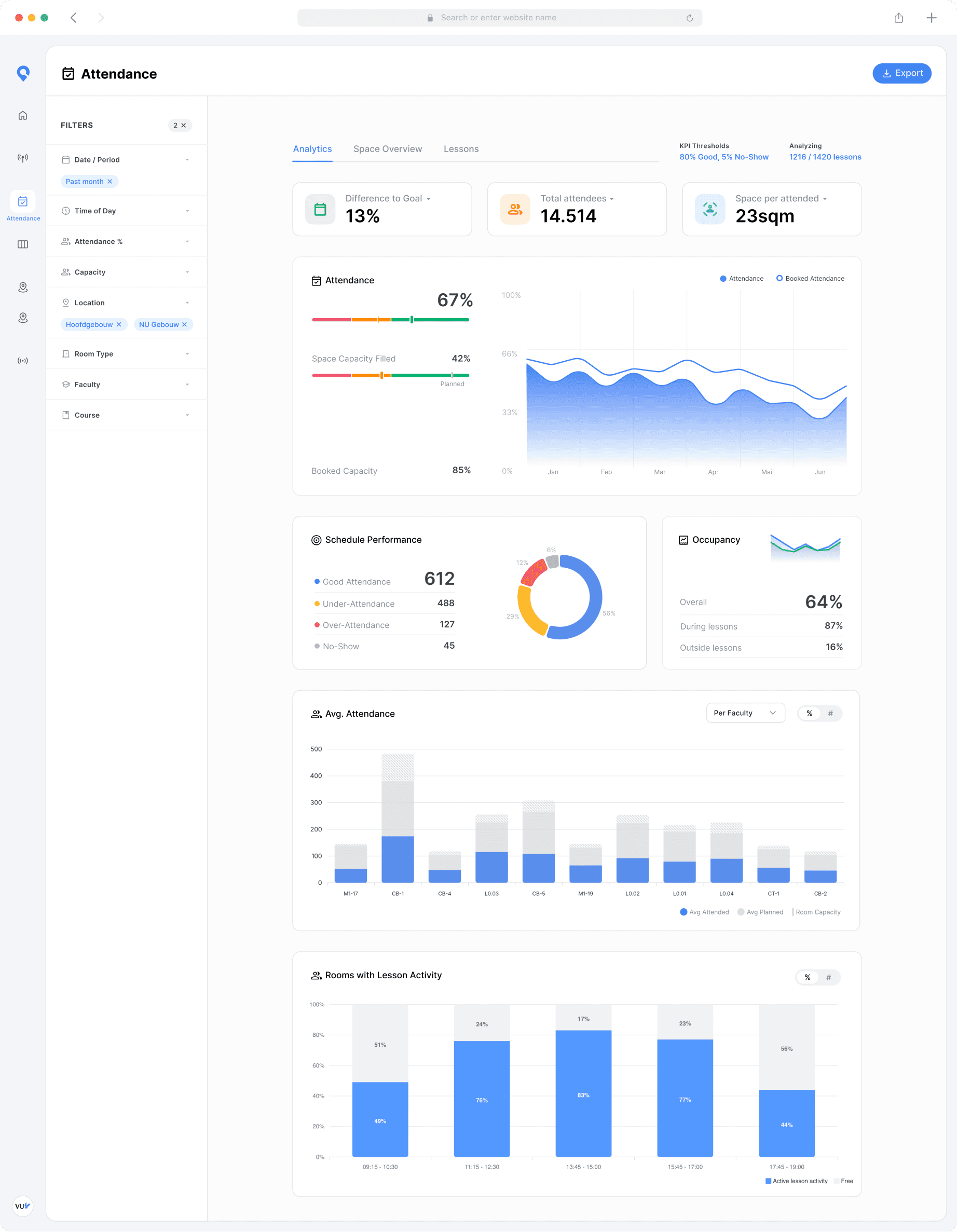Click the browser share icon

[x=898, y=18]
